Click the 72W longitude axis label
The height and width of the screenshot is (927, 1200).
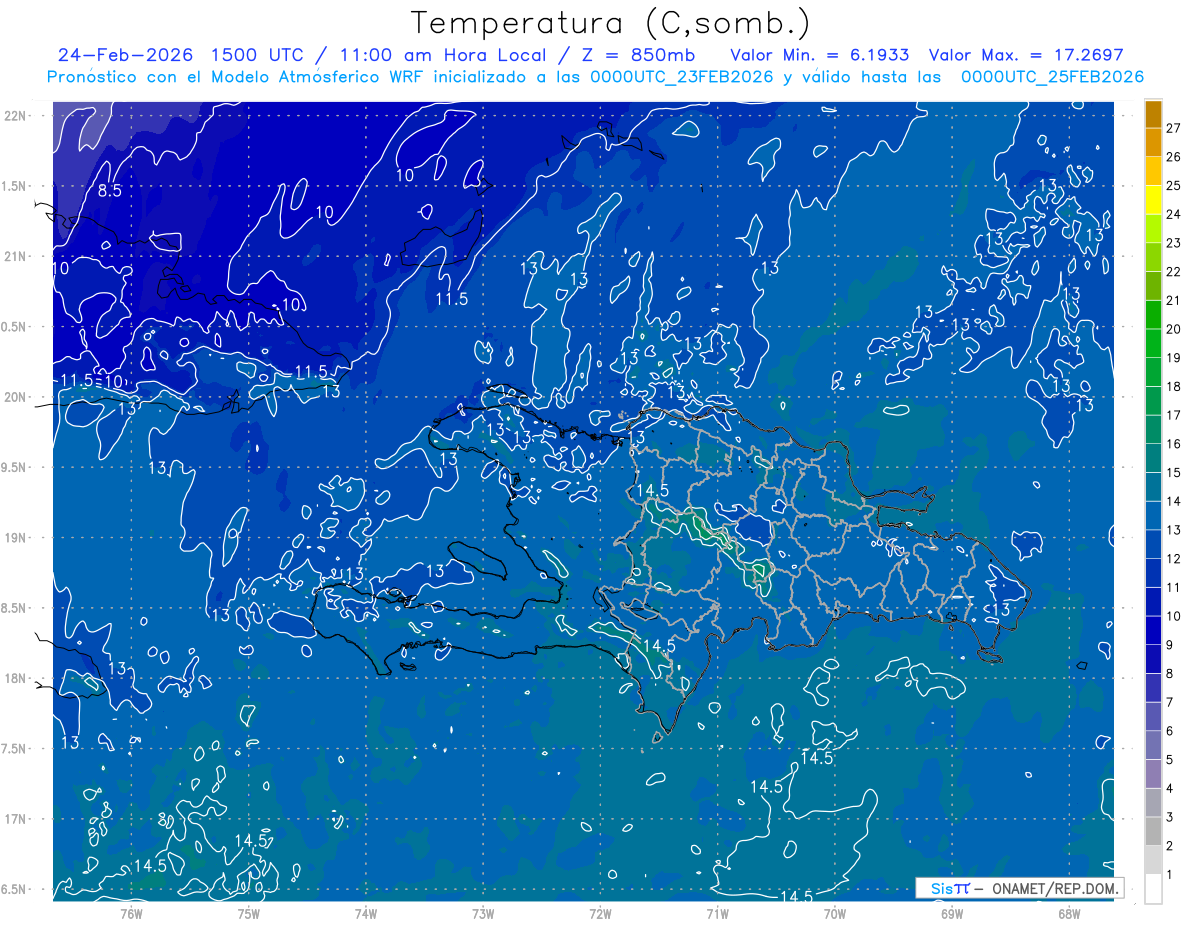point(600,913)
